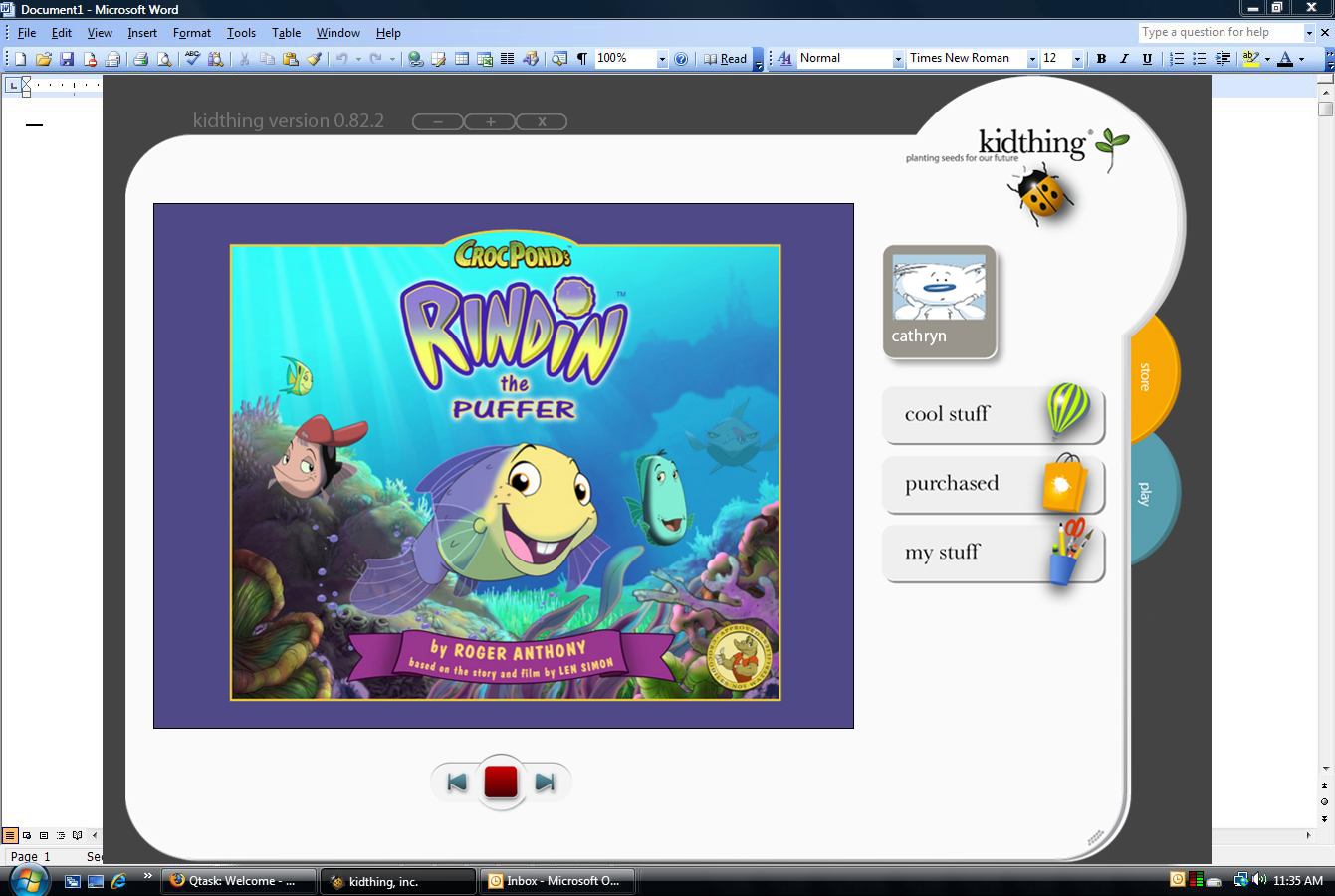Click the Print toolbar icon
The image size is (1335, 896).
[140, 59]
